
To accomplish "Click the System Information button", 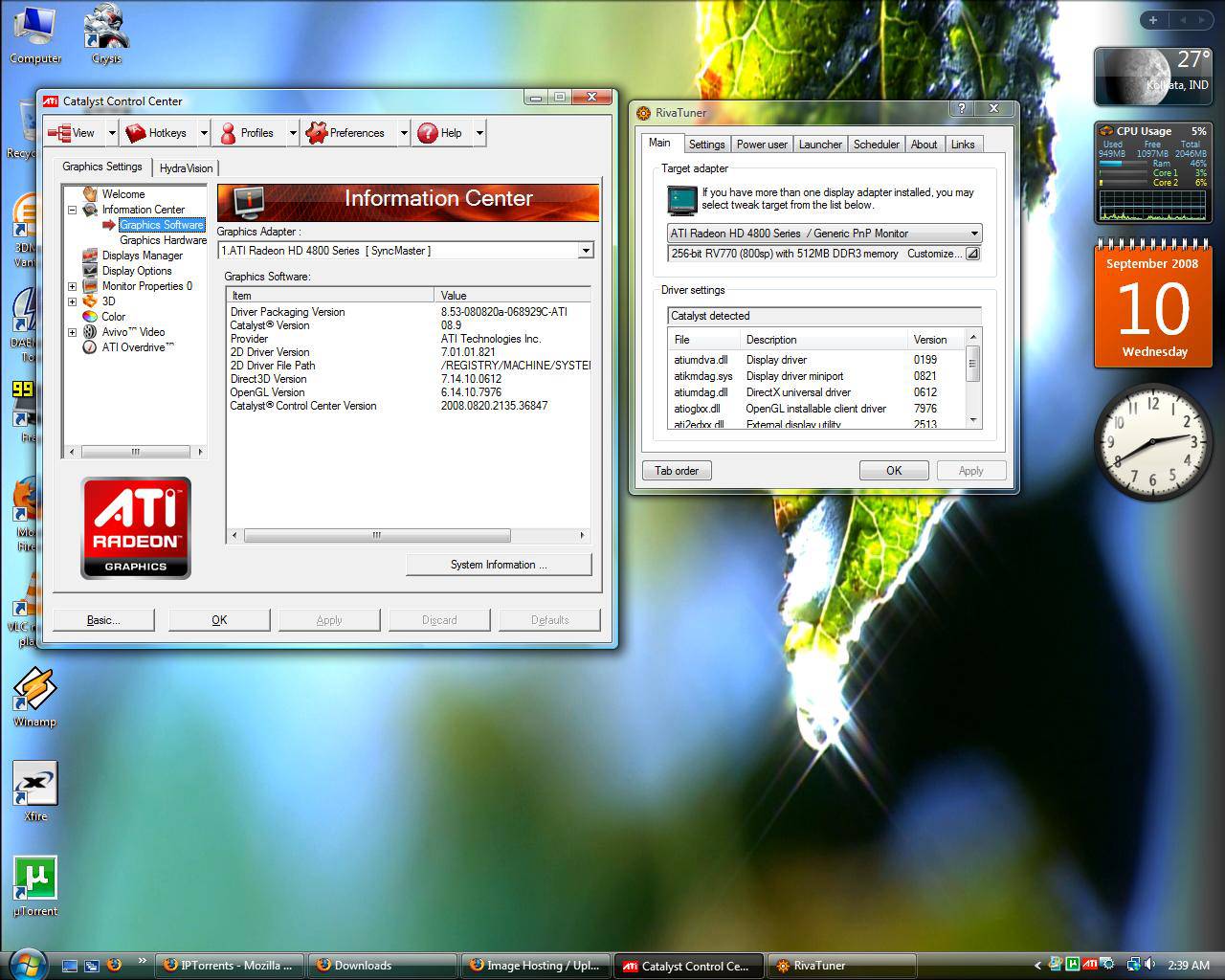I will click(499, 565).
